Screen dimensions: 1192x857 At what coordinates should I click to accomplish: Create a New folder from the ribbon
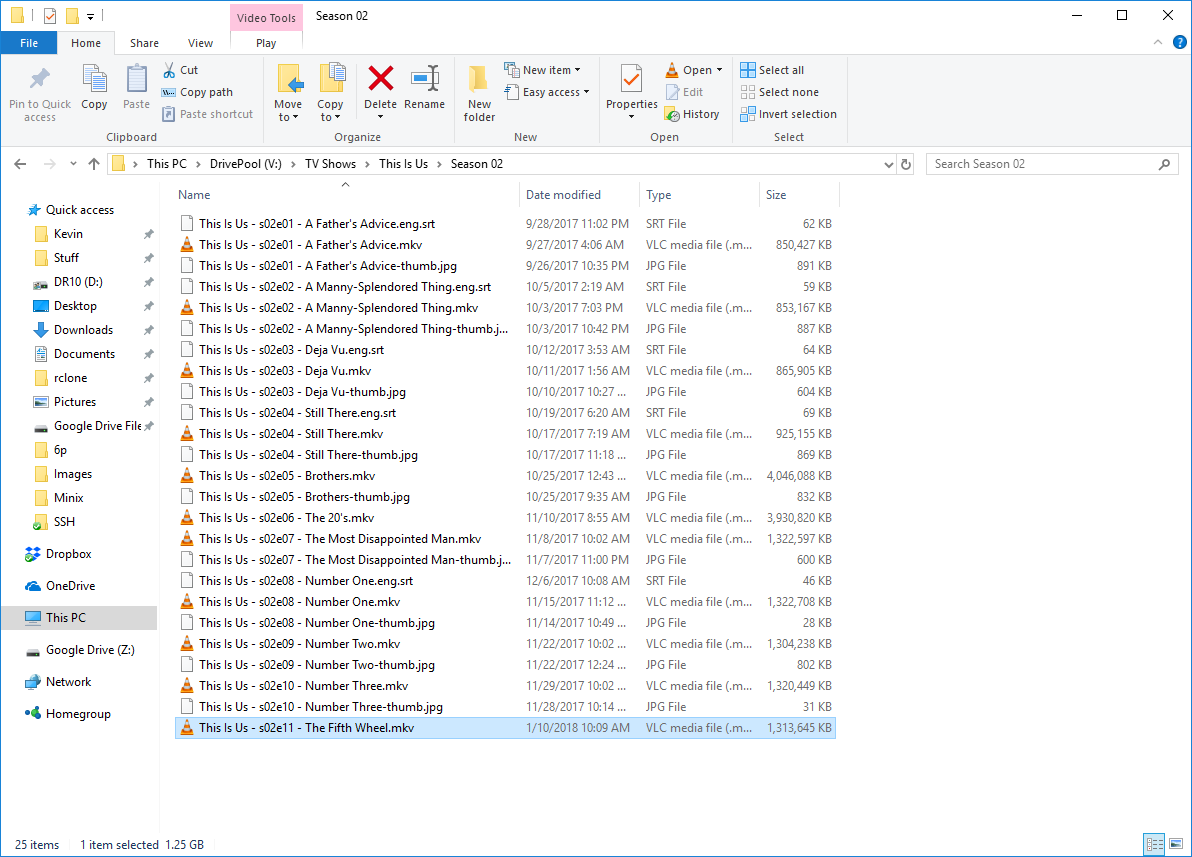tap(478, 90)
